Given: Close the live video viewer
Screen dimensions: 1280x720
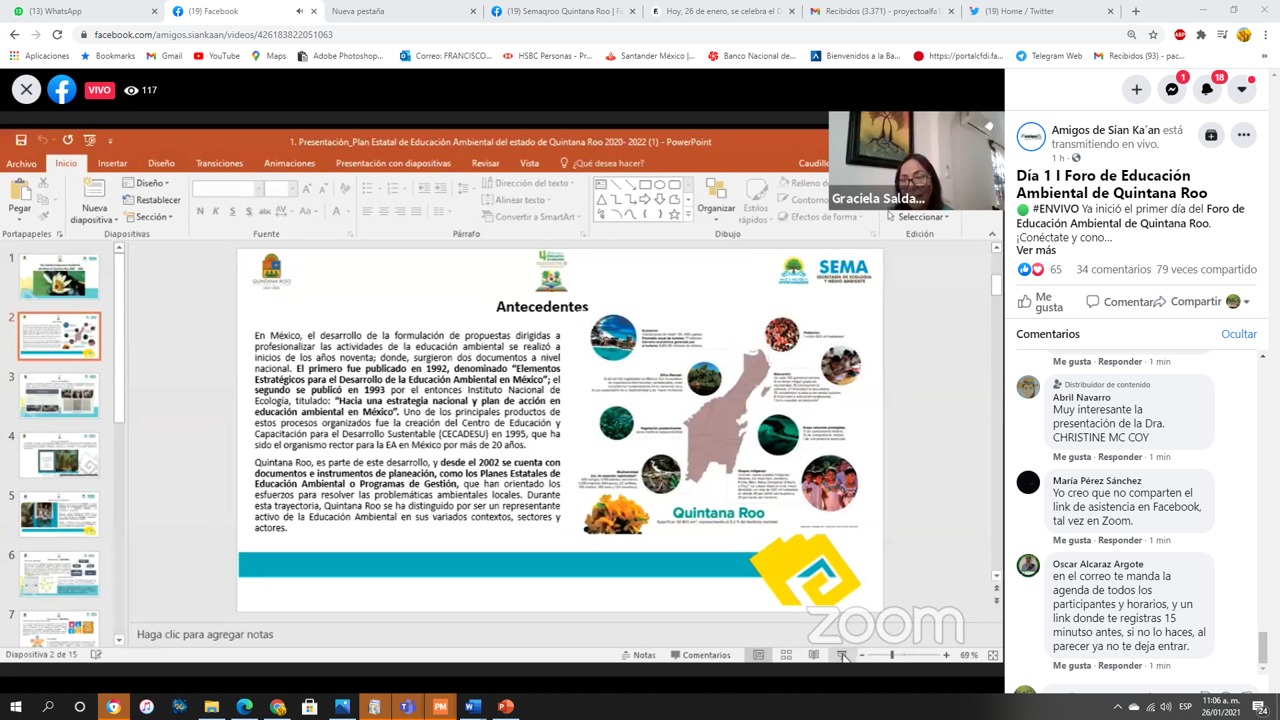Looking at the screenshot, I should [26, 90].
